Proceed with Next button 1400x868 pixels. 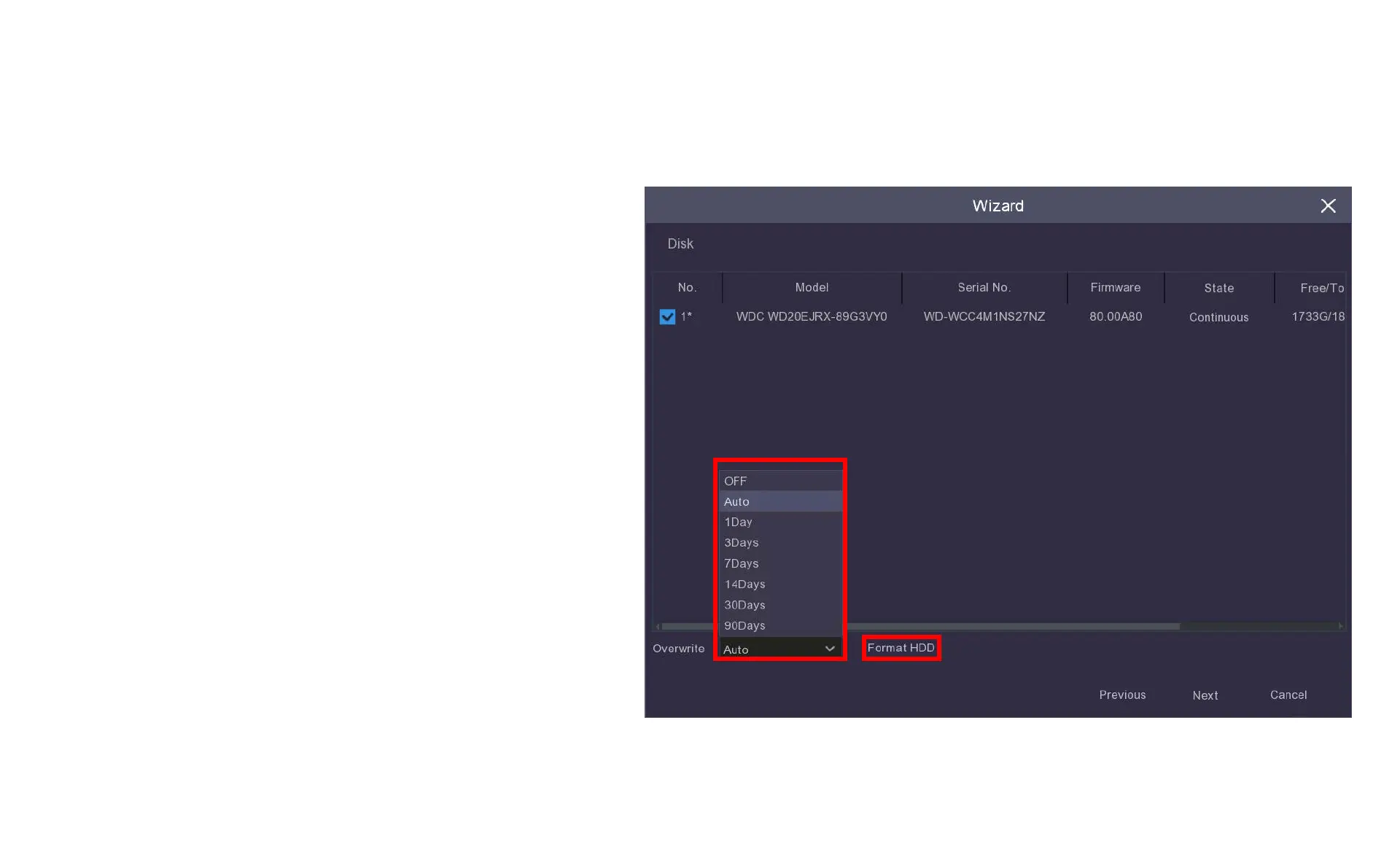tap(1205, 696)
